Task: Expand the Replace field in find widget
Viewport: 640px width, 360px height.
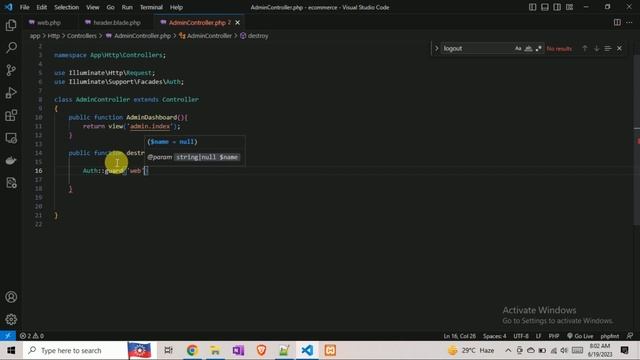Action: tap(436, 49)
